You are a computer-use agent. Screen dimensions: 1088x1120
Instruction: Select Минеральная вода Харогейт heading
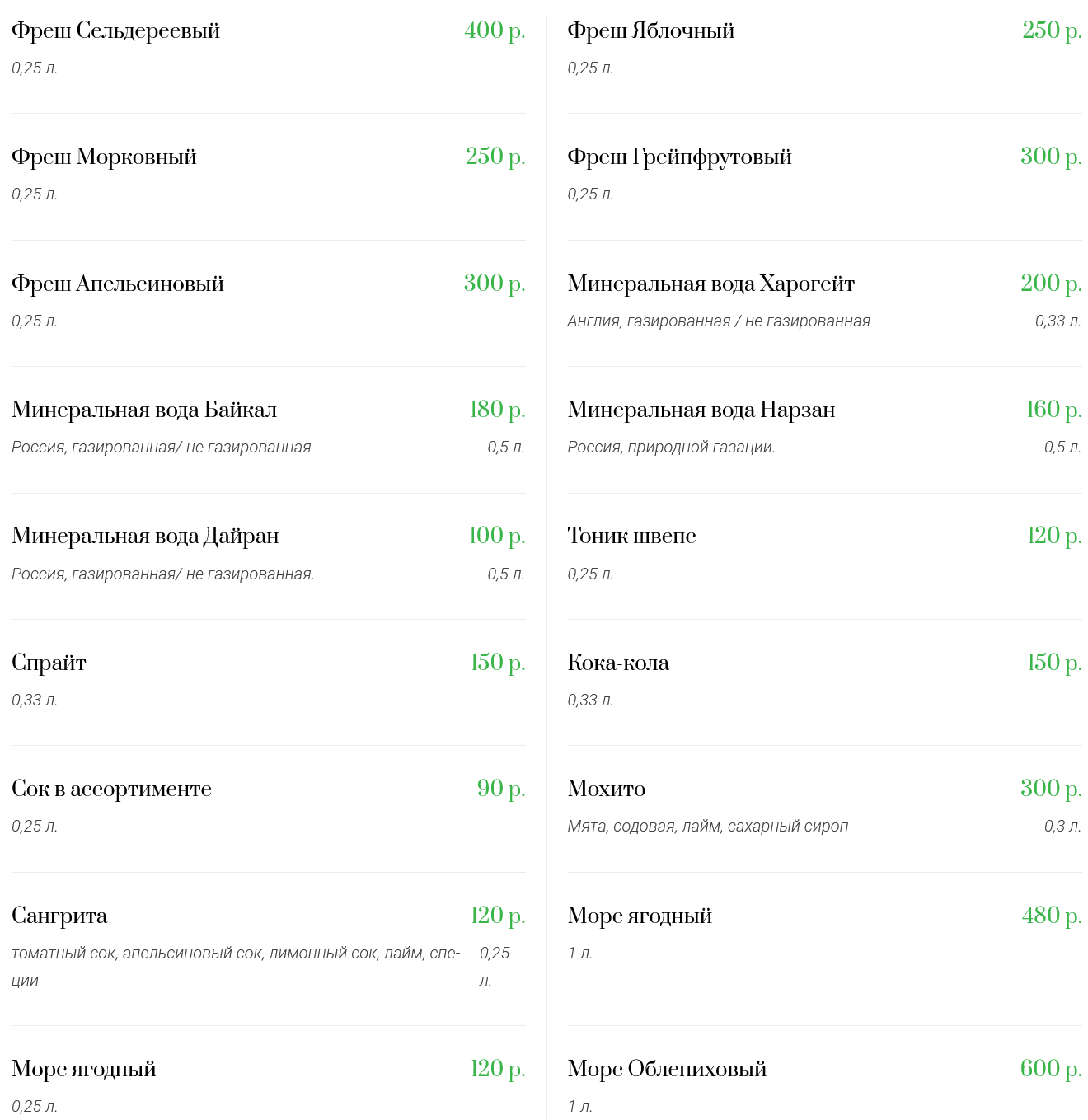(x=710, y=284)
